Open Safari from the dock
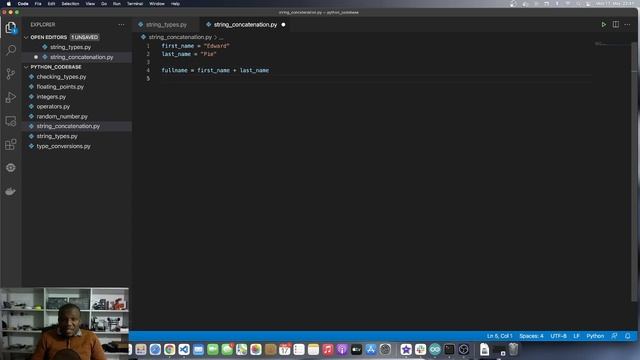 tap(155, 349)
